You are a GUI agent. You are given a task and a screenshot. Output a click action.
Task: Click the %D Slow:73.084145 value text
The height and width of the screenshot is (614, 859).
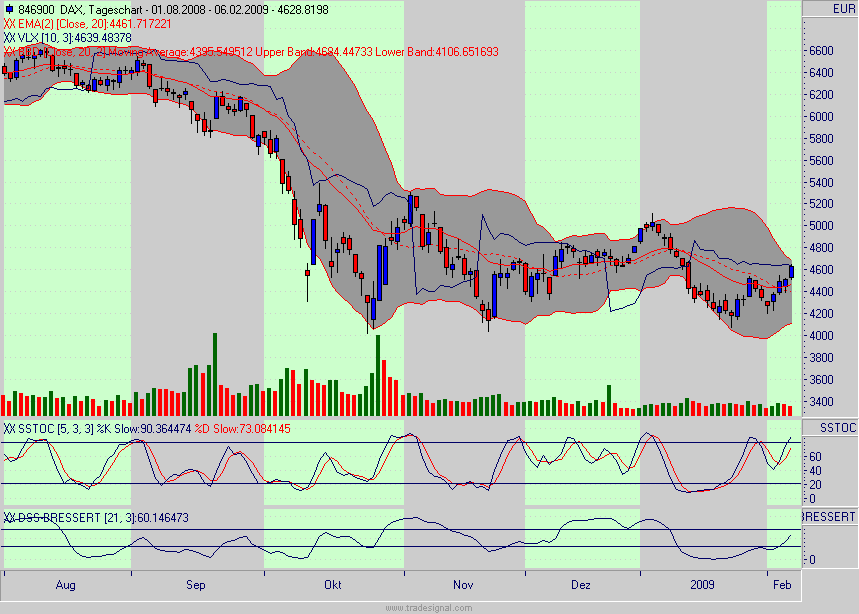245,428
